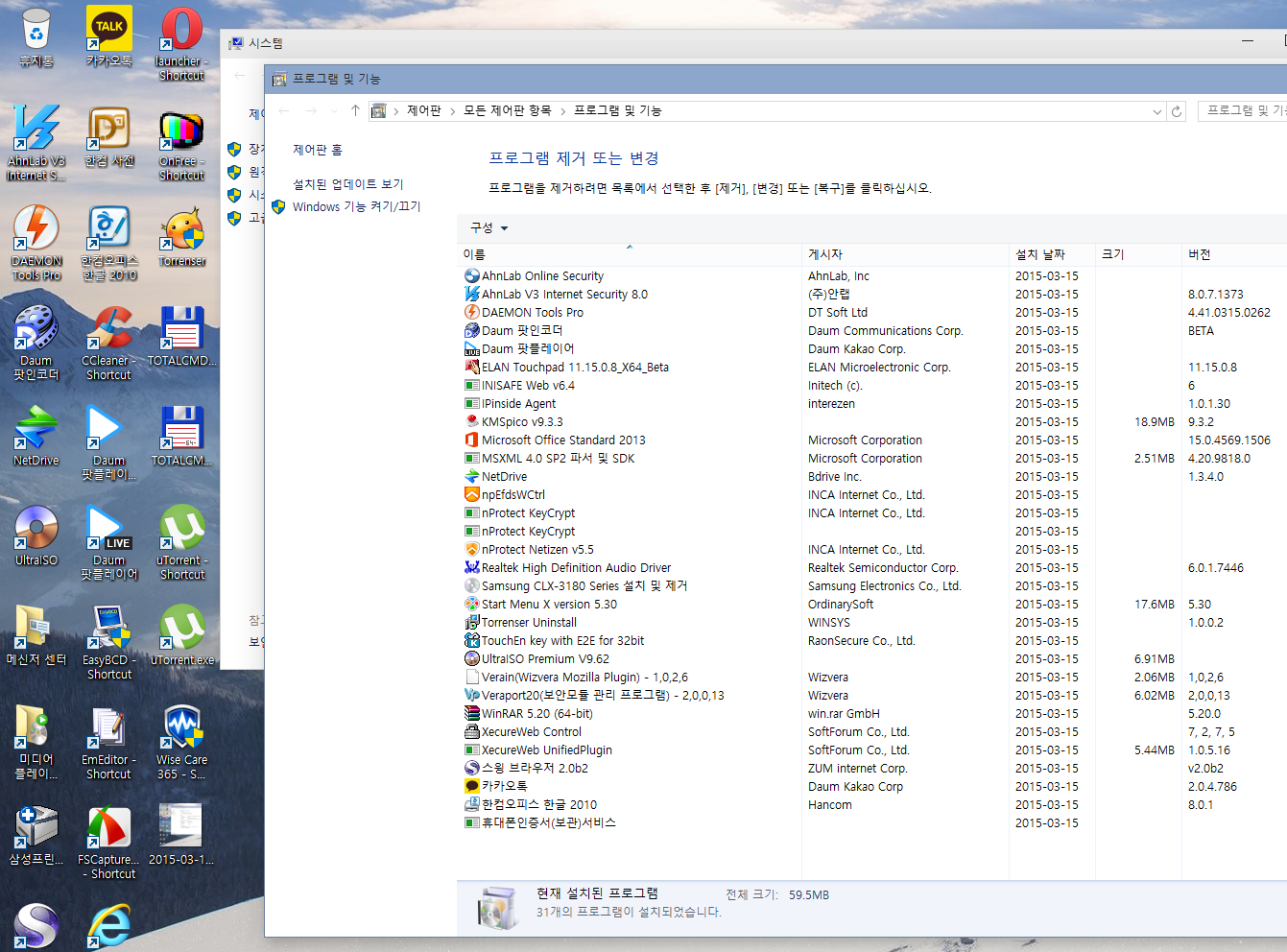Image resolution: width=1287 pixels, height=952 pixels.
Task: Open uTorrent shortcut on desktop
Action: (x=181, y=542)
